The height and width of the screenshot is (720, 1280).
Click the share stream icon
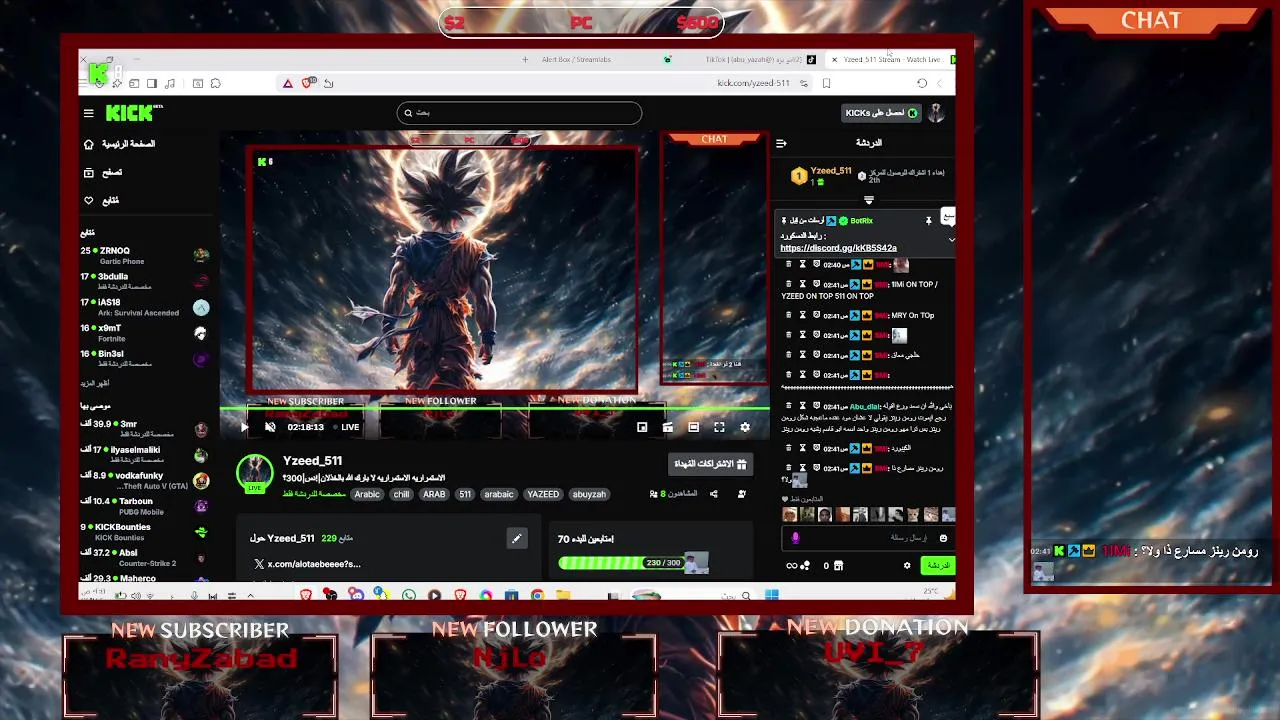click(x=713, y=494)
